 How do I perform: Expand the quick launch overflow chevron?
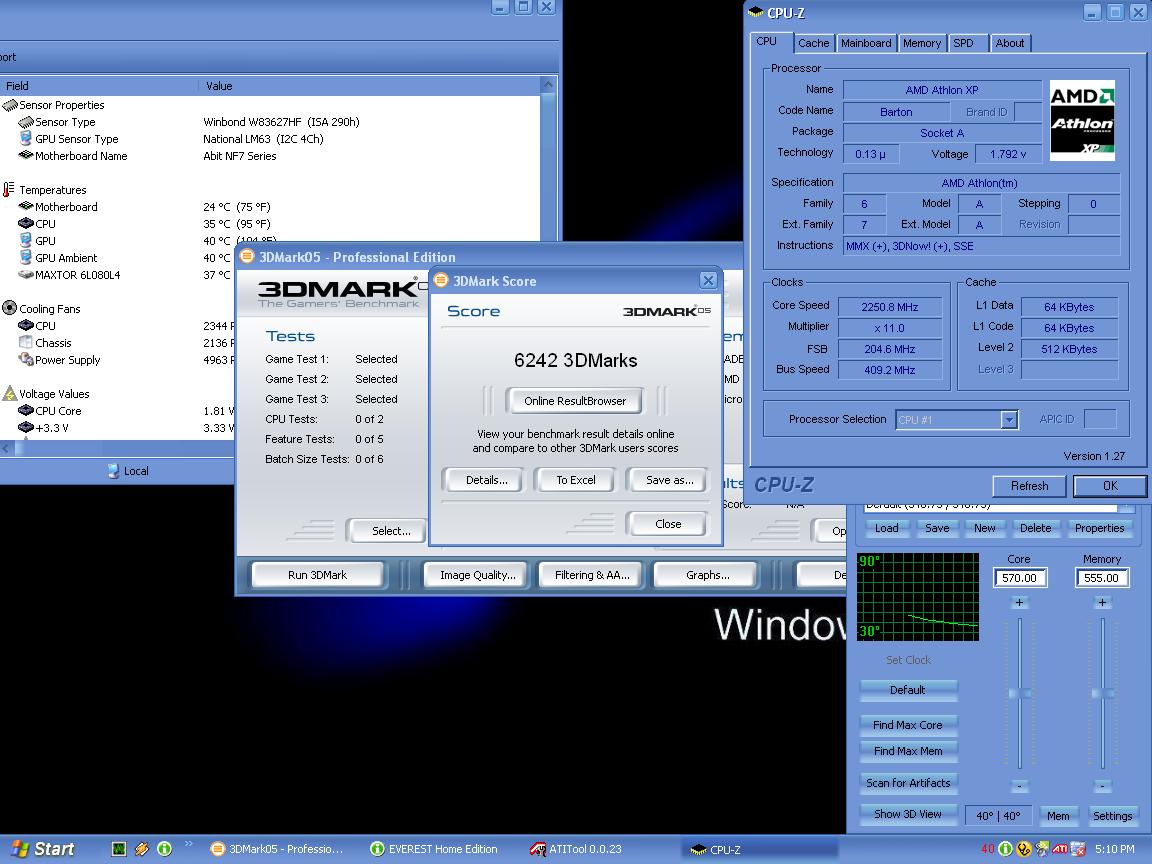click(189, 844)
